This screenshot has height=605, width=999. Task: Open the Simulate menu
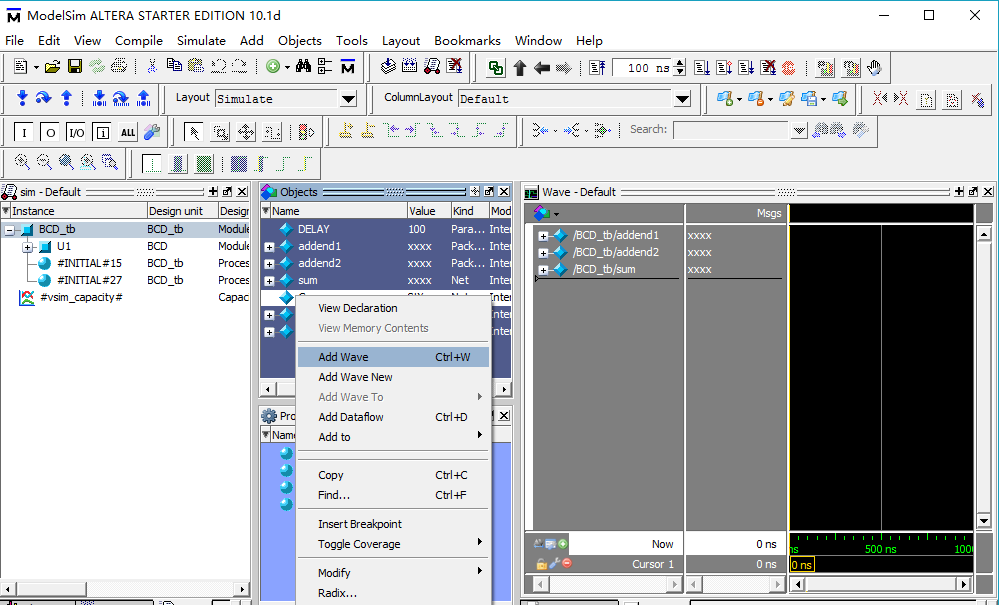click(x=201, y=41)
